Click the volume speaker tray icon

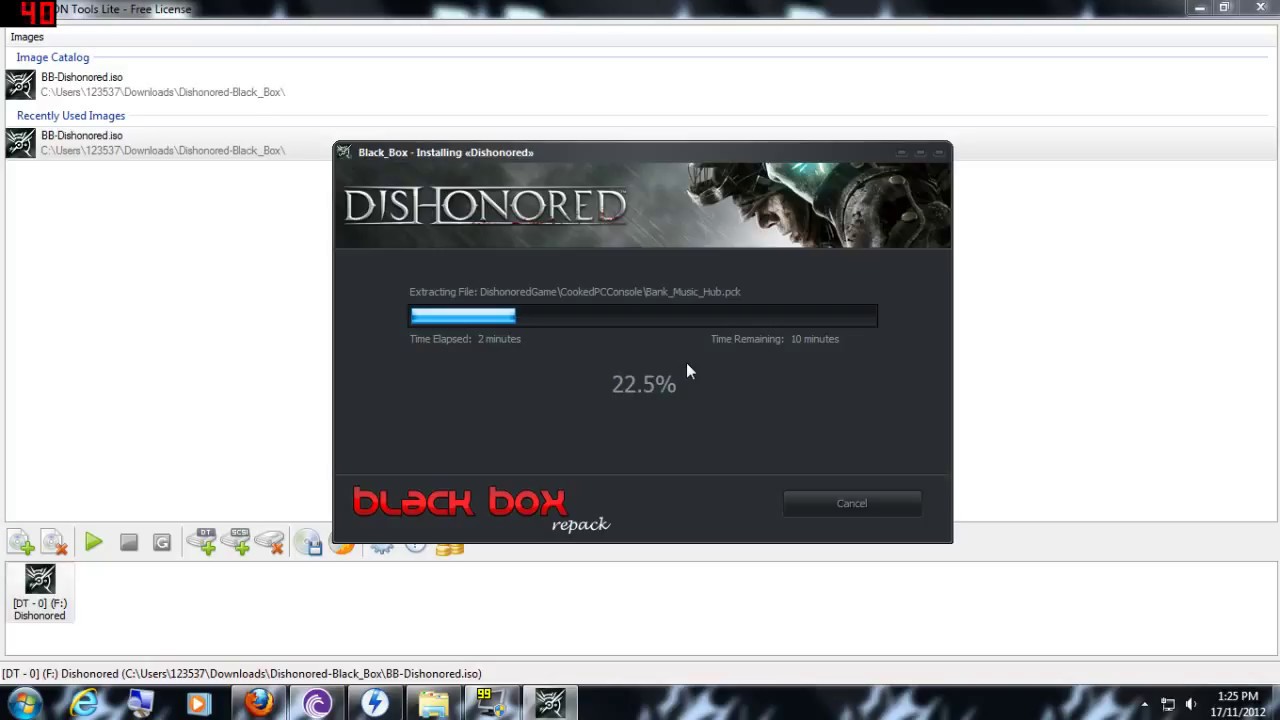click(1191, 704)
